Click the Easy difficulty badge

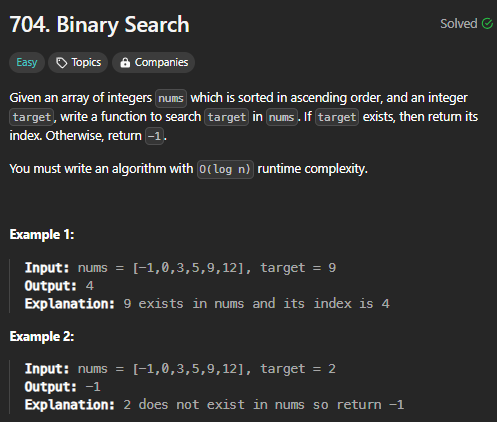coord(27,62)
